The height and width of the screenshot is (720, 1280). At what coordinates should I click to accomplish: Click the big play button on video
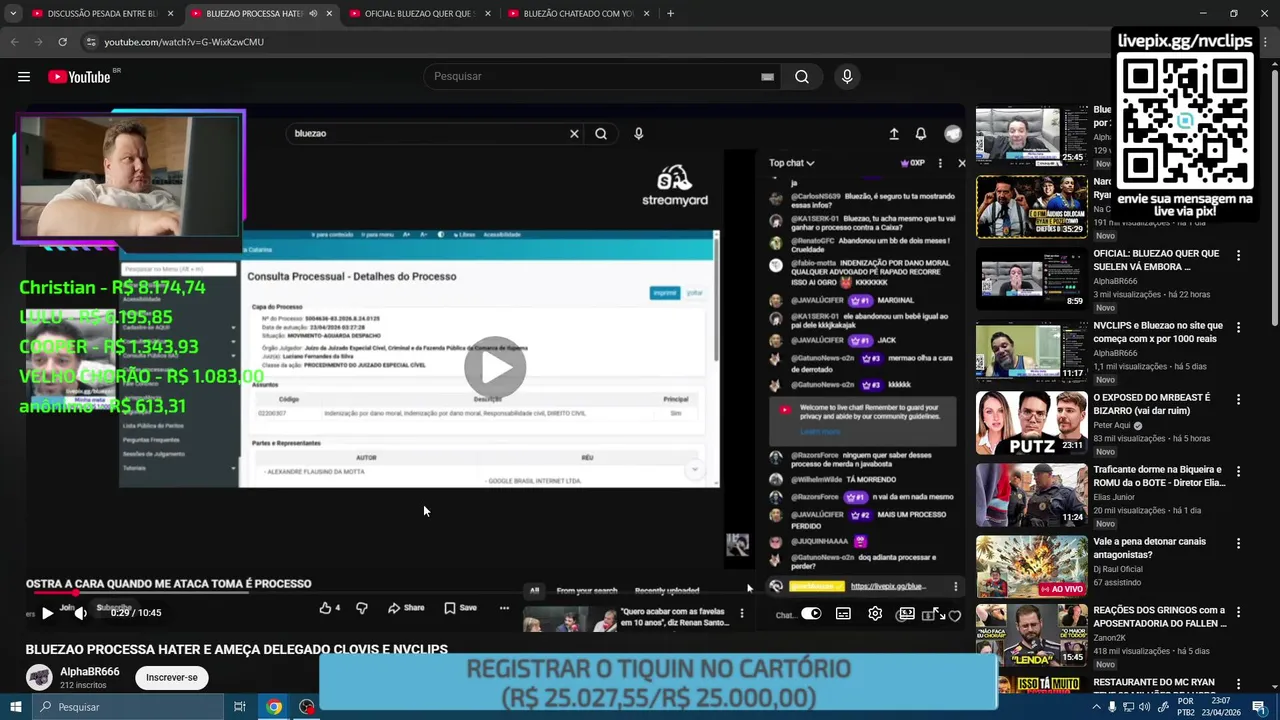coord(495,368)
